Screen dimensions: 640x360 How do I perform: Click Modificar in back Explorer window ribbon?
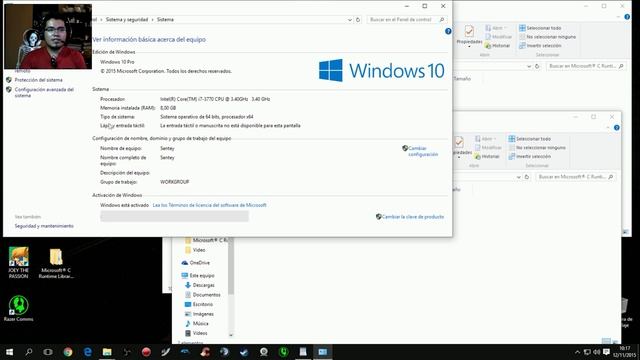pyautogui.click(x=498, y=37)
